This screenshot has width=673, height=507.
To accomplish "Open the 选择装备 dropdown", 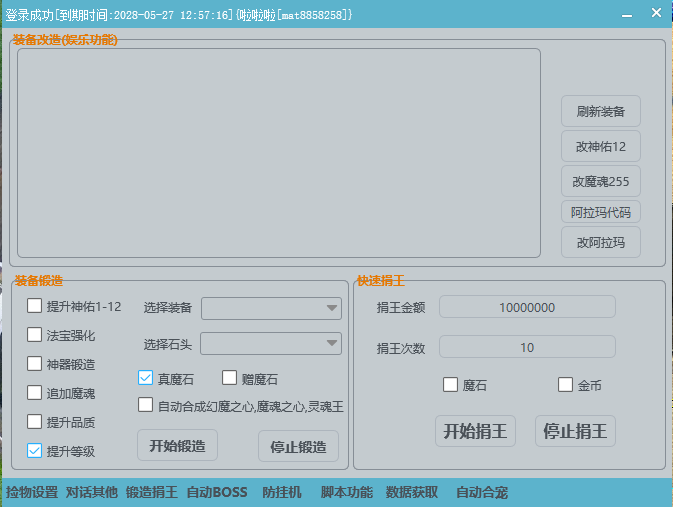I will coord(271,308).
